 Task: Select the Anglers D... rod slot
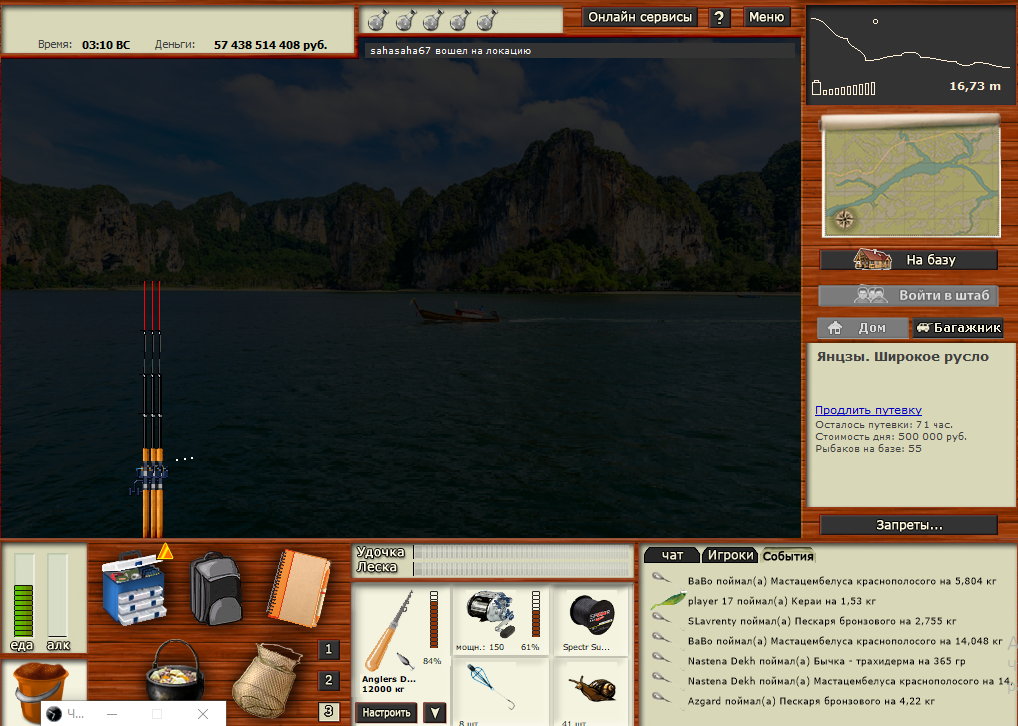[401, 643]
